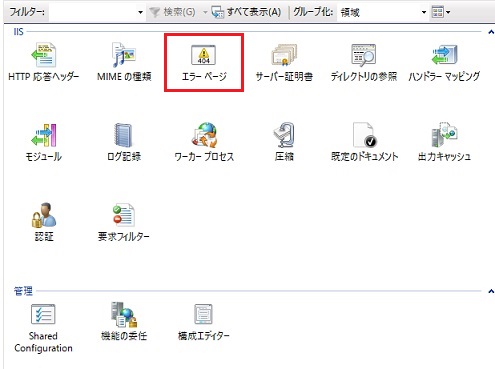Image resolution: width=495 pixels, height=369 pixels.
Task: Open the ログ記録 feature
Action: coord(124,142)
